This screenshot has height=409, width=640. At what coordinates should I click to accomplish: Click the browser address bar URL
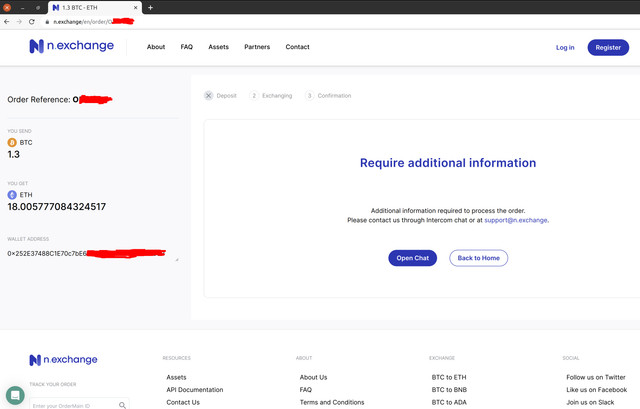point(93,22)
